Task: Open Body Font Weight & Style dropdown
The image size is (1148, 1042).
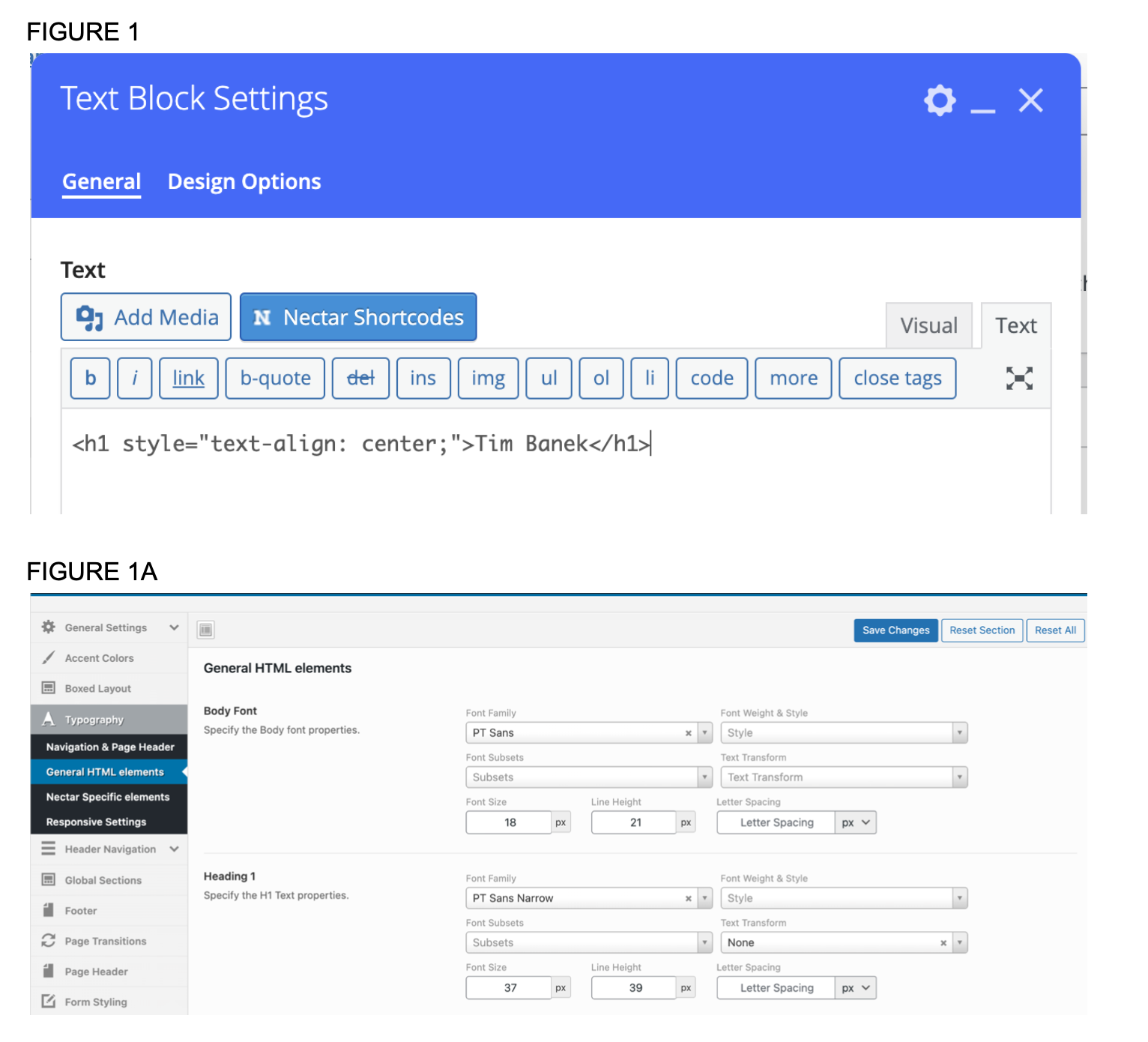Action: (x=843, y=733)
